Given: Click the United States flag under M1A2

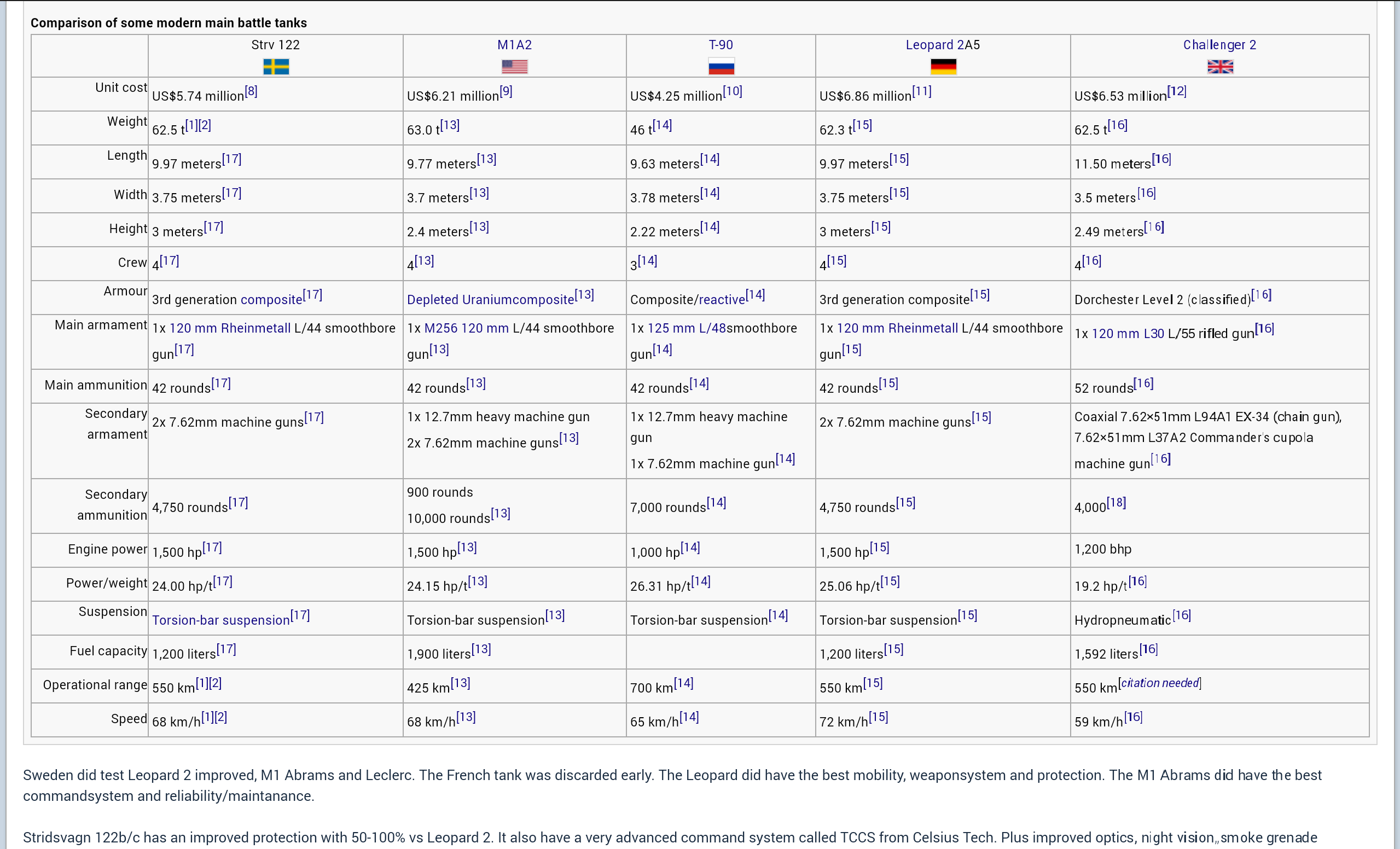Looking at the screenshot, I should coord(515,67).
